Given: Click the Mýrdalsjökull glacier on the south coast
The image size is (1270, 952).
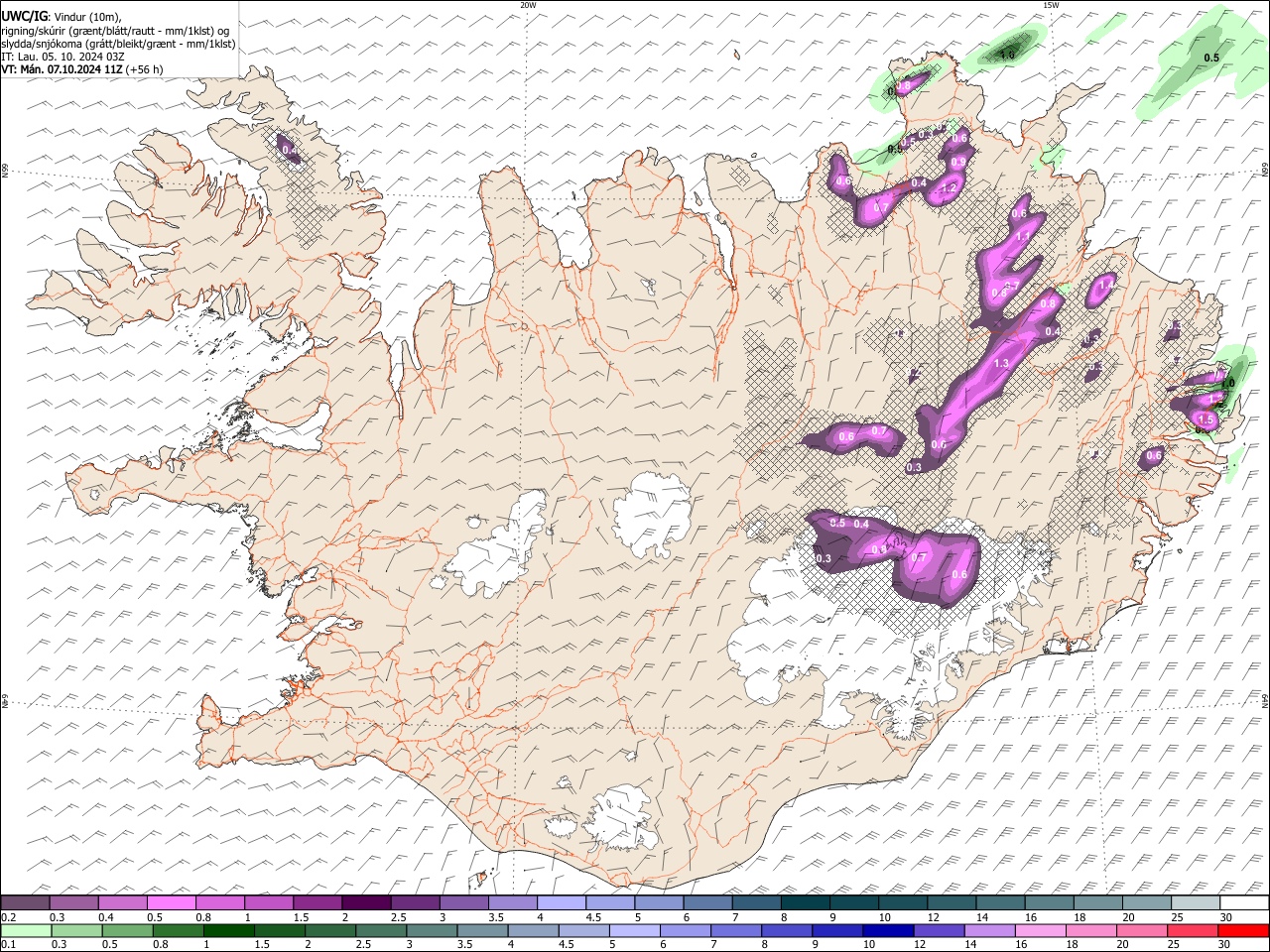Looking at the screenshot, I should tap(620, 818).
